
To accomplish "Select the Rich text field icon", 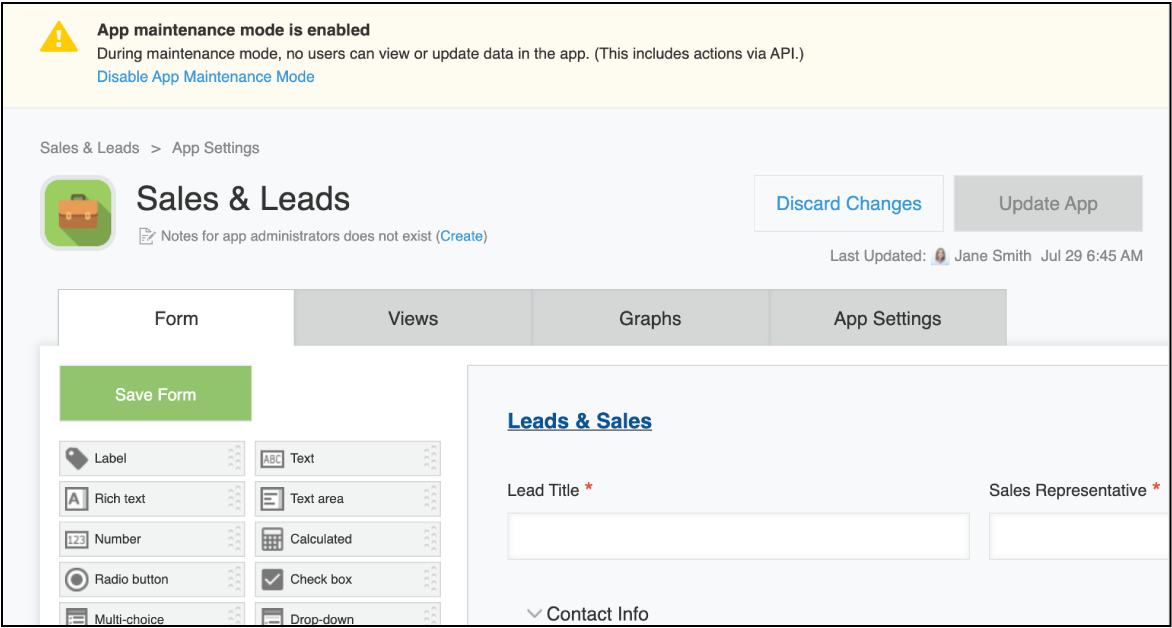I will [77, 499].
